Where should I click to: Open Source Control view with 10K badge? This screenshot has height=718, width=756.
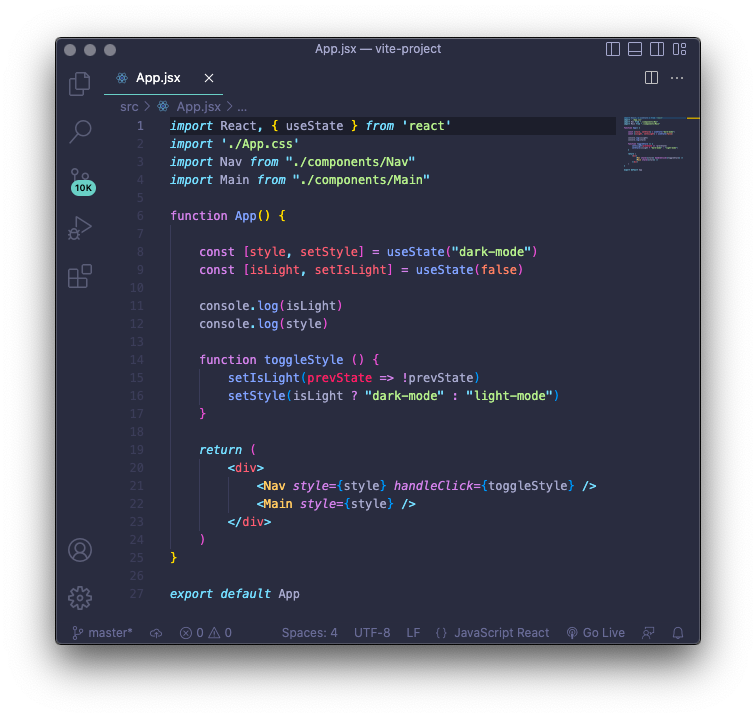81,181
